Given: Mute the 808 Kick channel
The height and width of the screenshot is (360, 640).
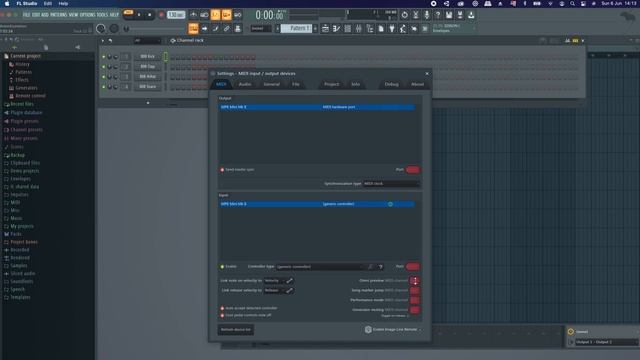Looking at the screenshot, I should tap(104, 56).
